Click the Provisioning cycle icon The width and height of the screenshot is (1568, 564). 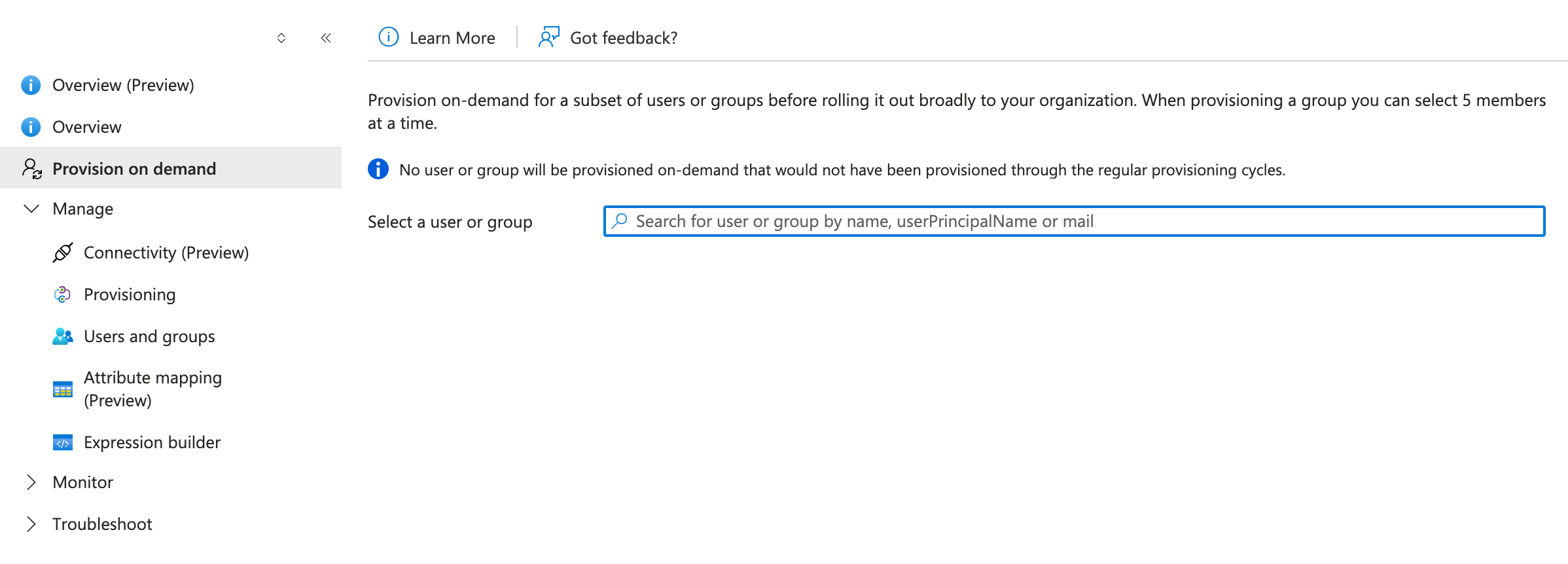tap(62, 294)
